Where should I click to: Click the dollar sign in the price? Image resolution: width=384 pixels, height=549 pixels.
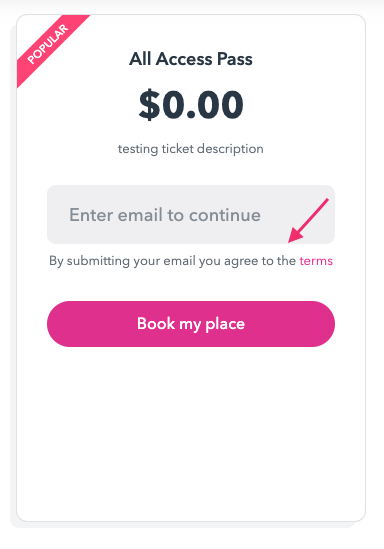[149, 105]
